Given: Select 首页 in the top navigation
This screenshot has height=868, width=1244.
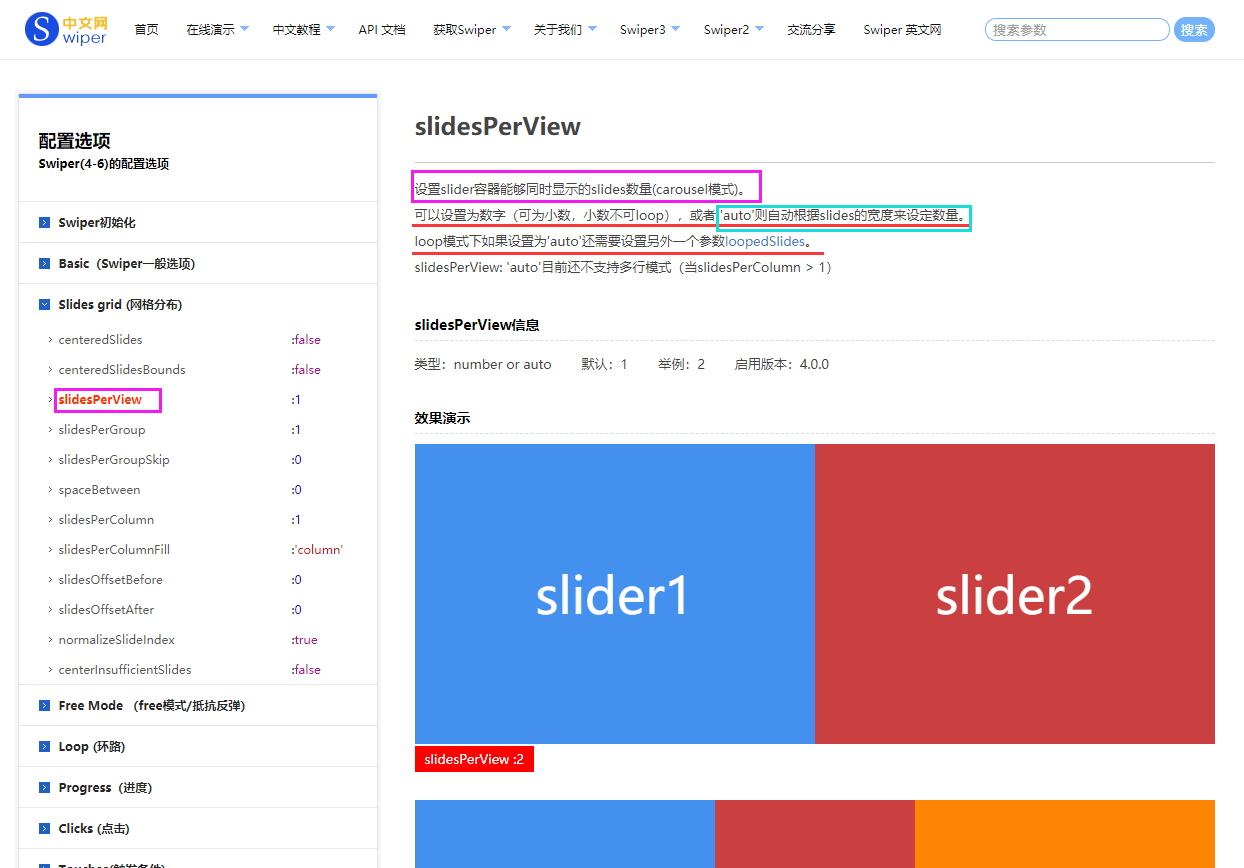Looking at the screenshot, I should click(146, 29).
